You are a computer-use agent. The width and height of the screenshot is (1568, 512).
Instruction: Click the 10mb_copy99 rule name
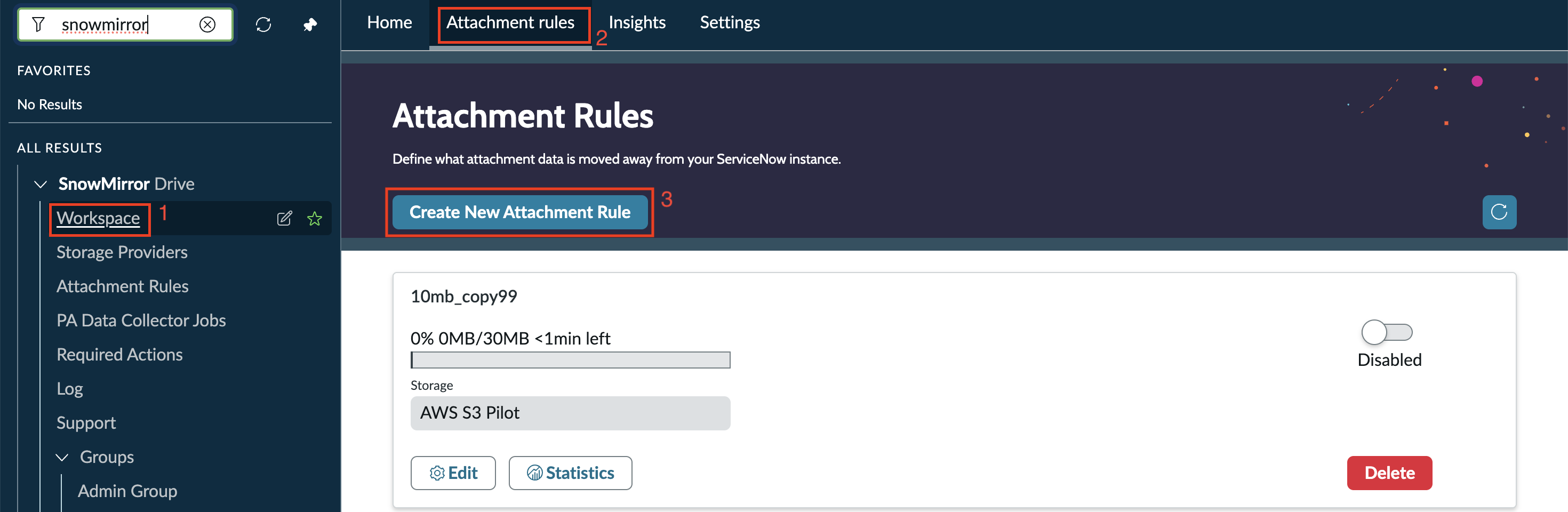coord(464,297)
